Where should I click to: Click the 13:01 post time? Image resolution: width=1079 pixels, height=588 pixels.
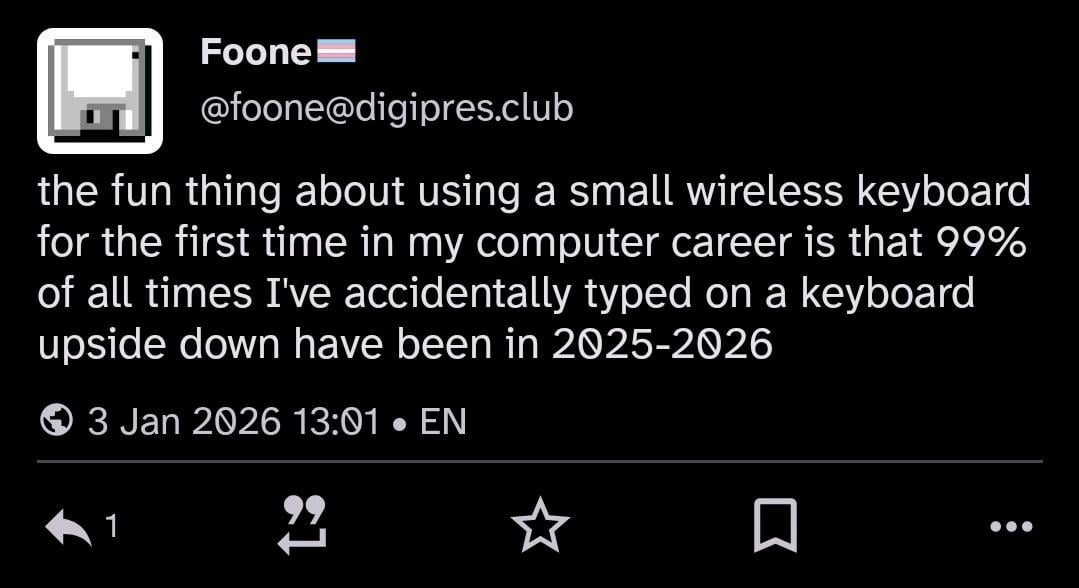(337, 421)
